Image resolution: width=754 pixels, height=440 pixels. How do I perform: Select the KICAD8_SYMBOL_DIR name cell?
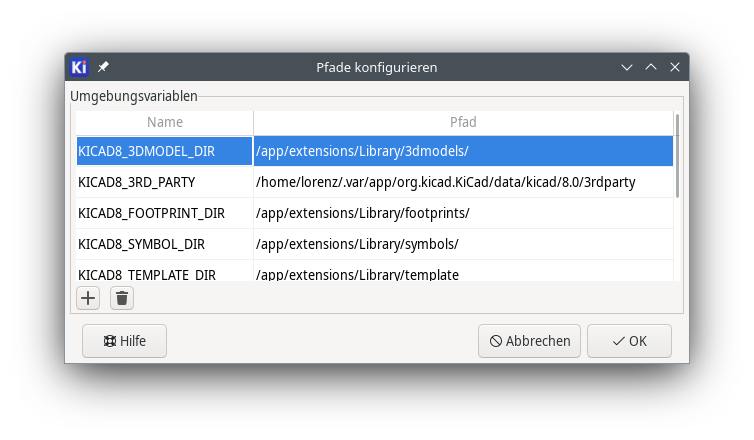pos(164,244)
